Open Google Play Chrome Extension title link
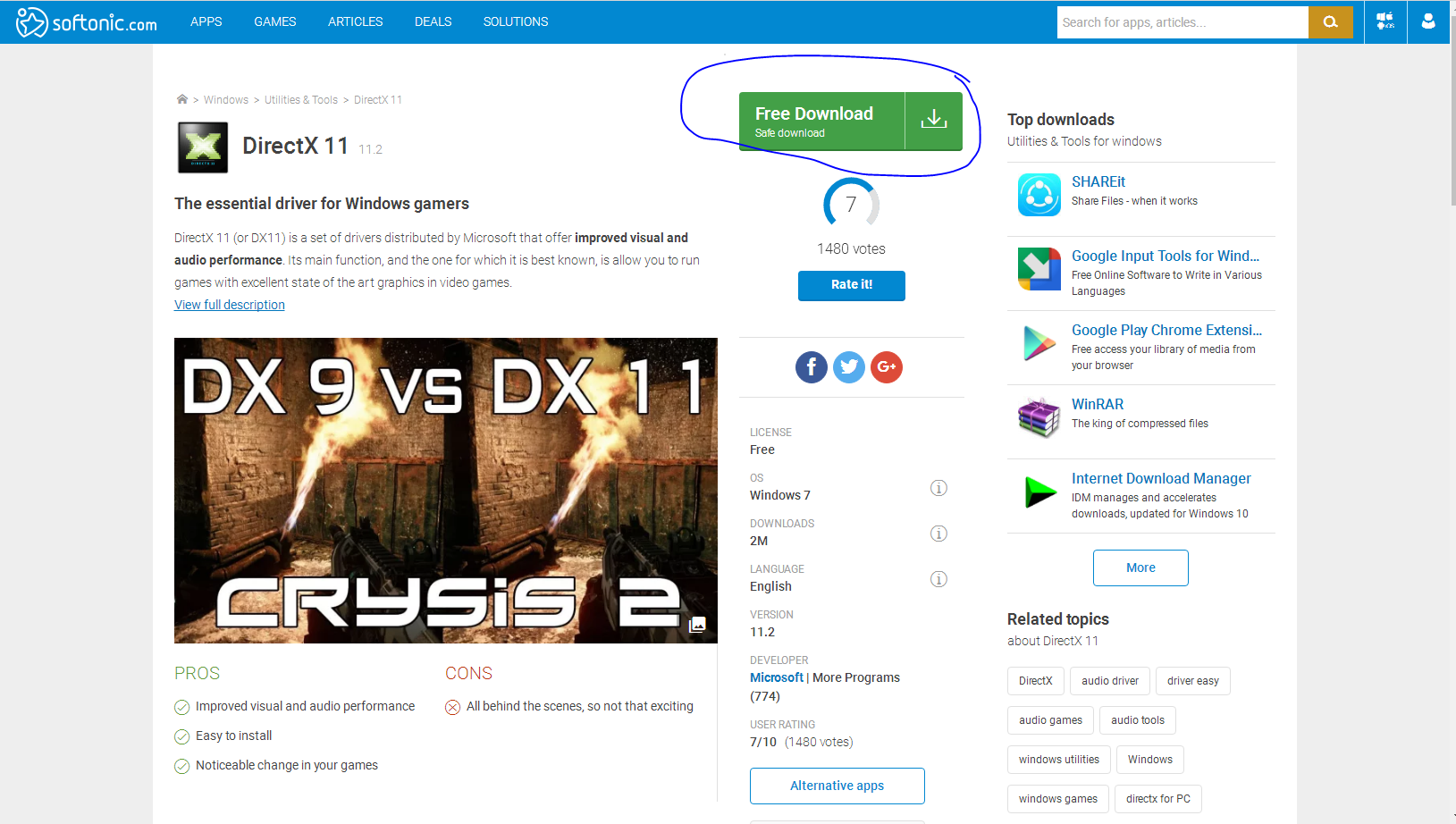 click(x=1166, y=330)
